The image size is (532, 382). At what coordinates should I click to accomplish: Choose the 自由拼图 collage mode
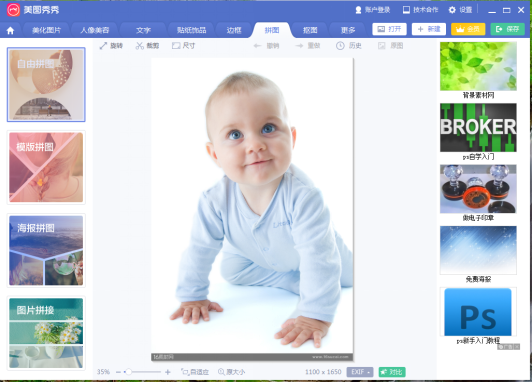[x=46, y=84]
